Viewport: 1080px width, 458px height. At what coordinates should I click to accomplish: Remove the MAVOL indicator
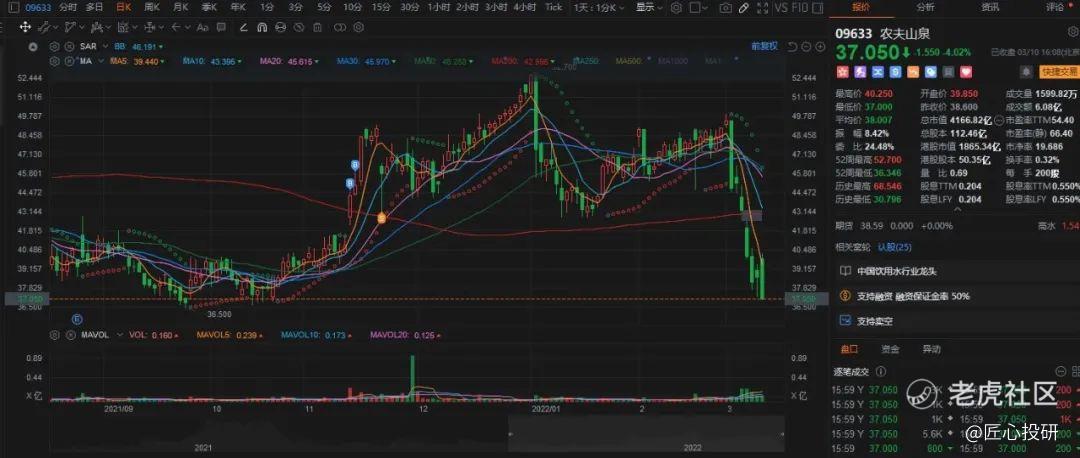(x=70, y=335)
